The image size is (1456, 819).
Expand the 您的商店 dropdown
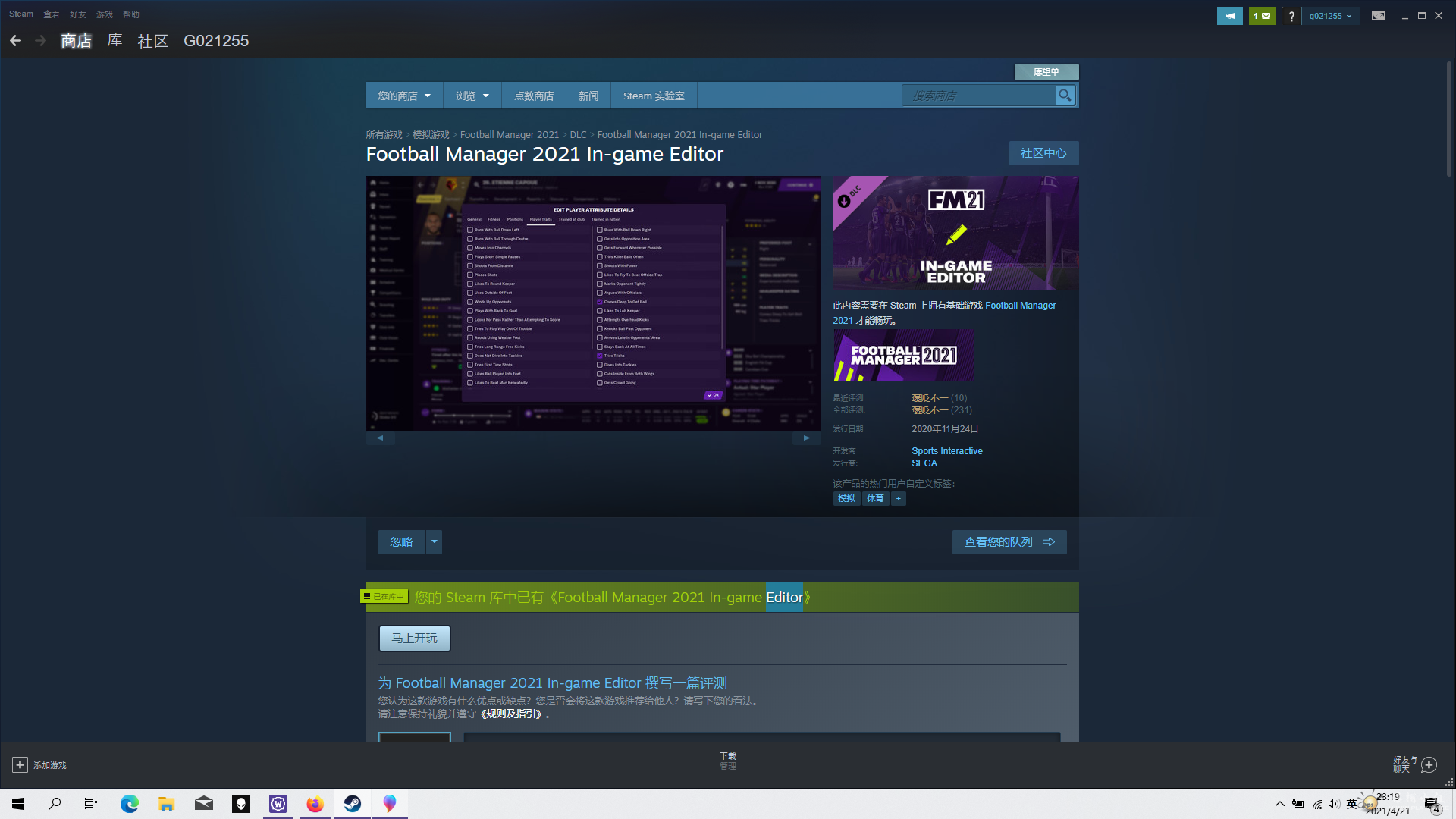pyautogui.click(x=404, y=96)
